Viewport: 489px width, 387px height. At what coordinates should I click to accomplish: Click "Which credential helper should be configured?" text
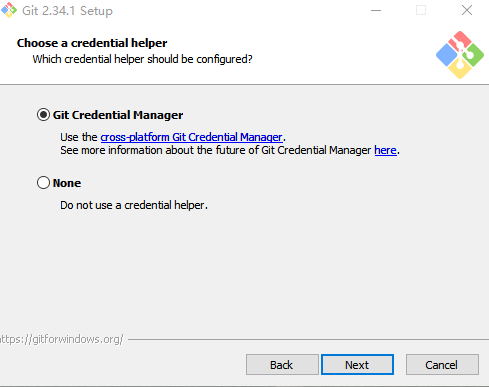(142, 59)
